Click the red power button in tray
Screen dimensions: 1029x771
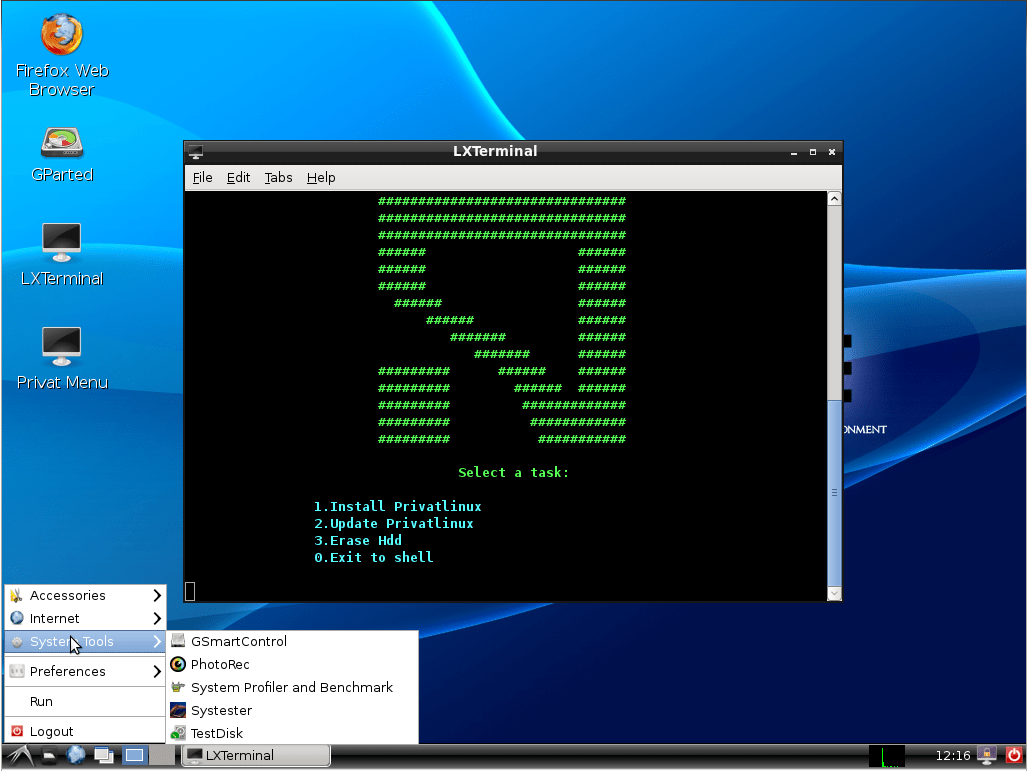pos(1014,755)
